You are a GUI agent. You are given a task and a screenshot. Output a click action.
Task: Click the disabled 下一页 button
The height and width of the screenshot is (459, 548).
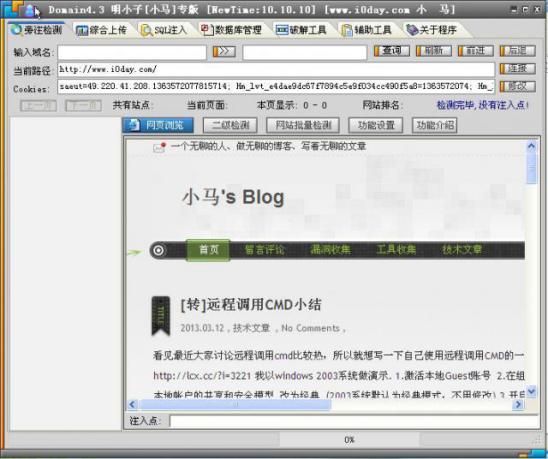pos(83,105)
